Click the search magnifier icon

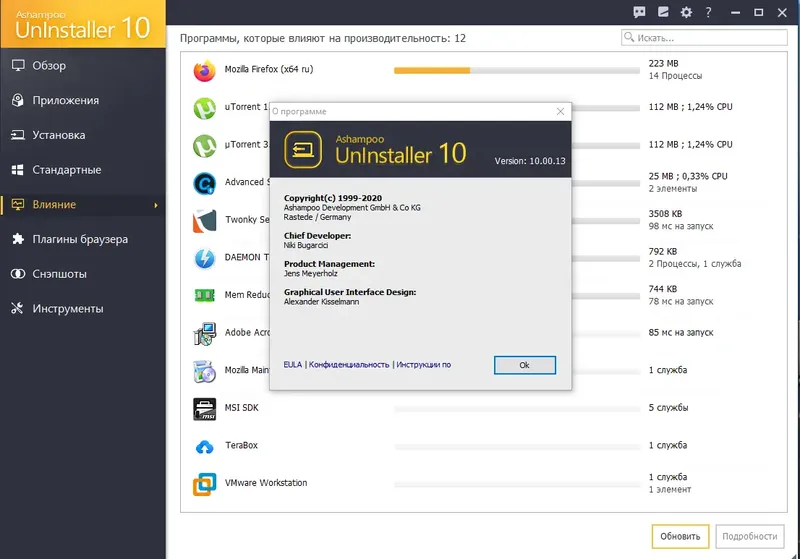click(629, 37)
